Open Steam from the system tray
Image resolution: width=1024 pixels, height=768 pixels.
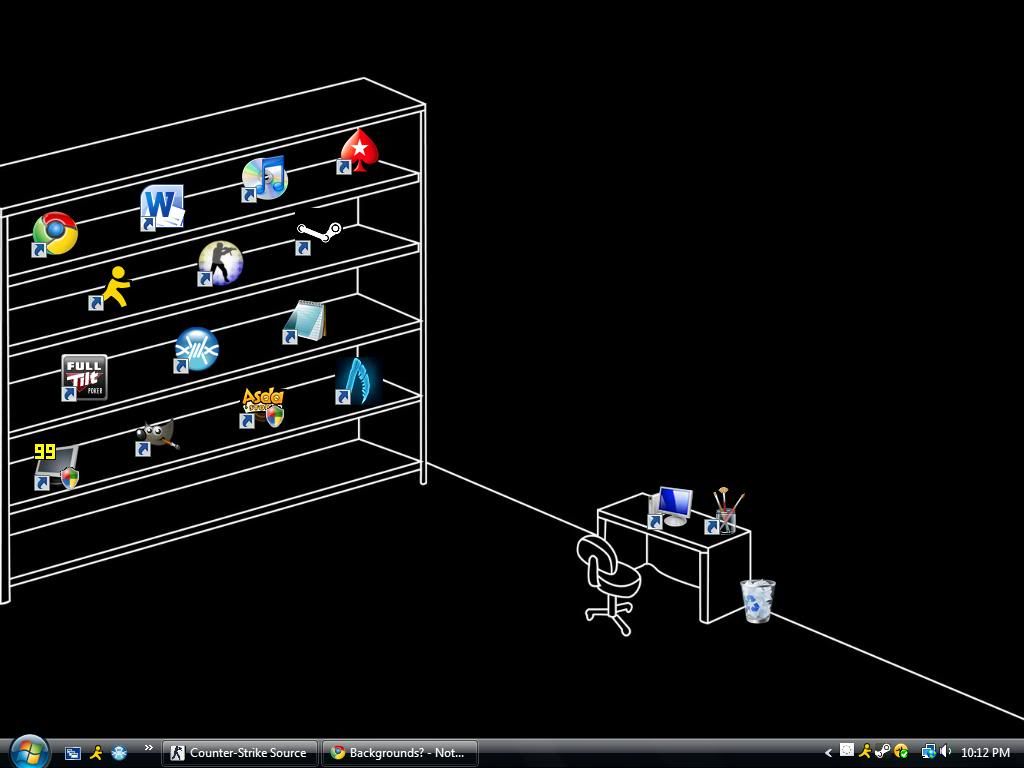tap(882, 751)
